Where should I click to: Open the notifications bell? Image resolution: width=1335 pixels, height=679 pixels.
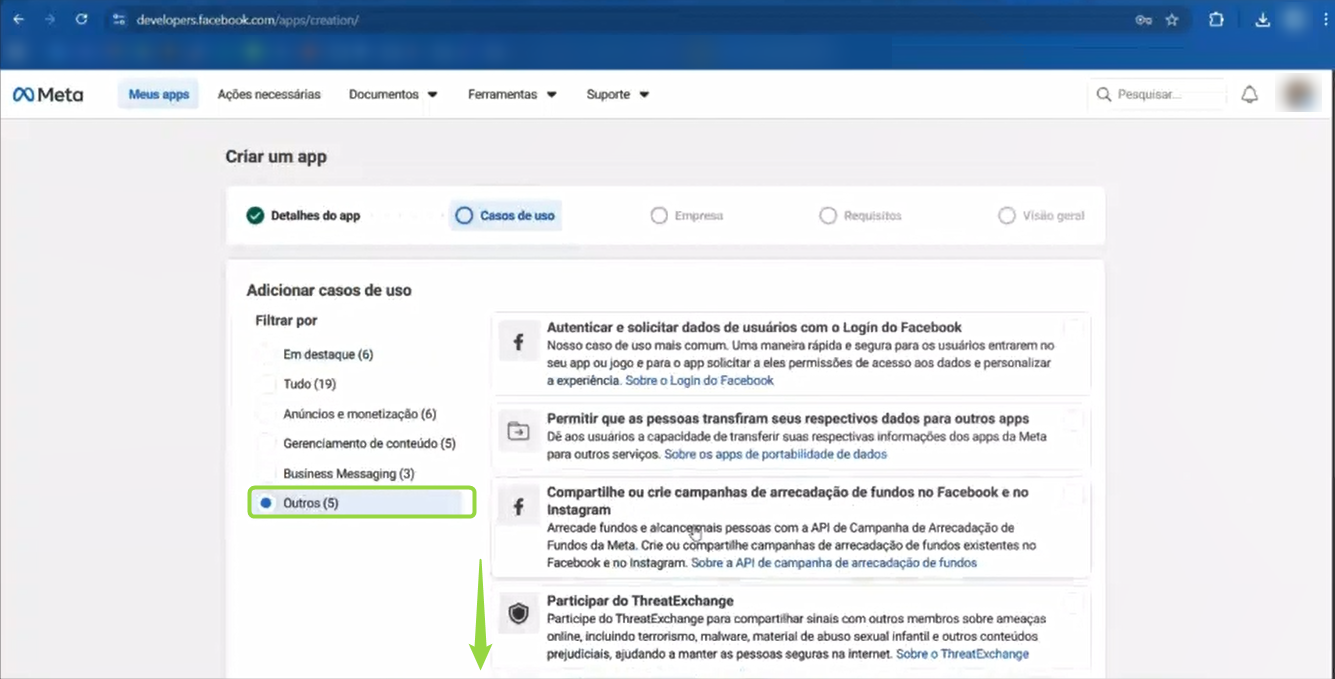pos(1249,95)
